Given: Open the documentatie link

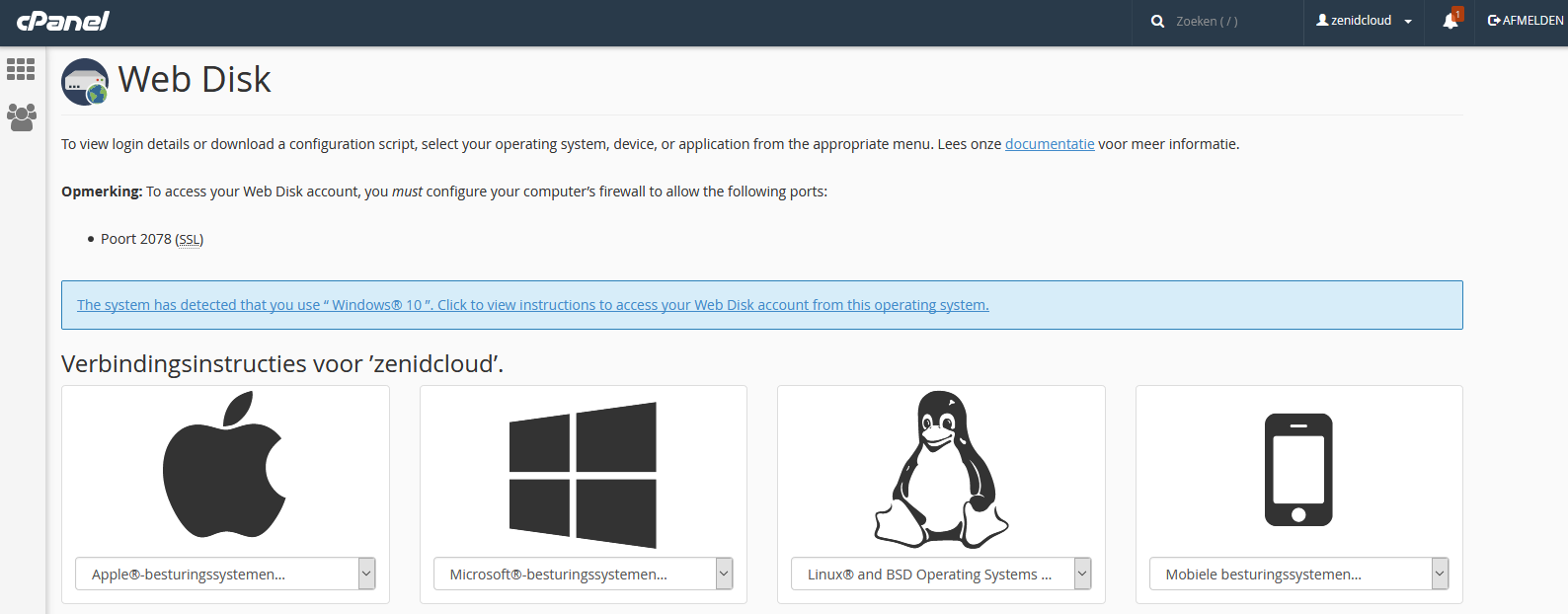Looking at the screenshot, I should [x=1050, y=144].
